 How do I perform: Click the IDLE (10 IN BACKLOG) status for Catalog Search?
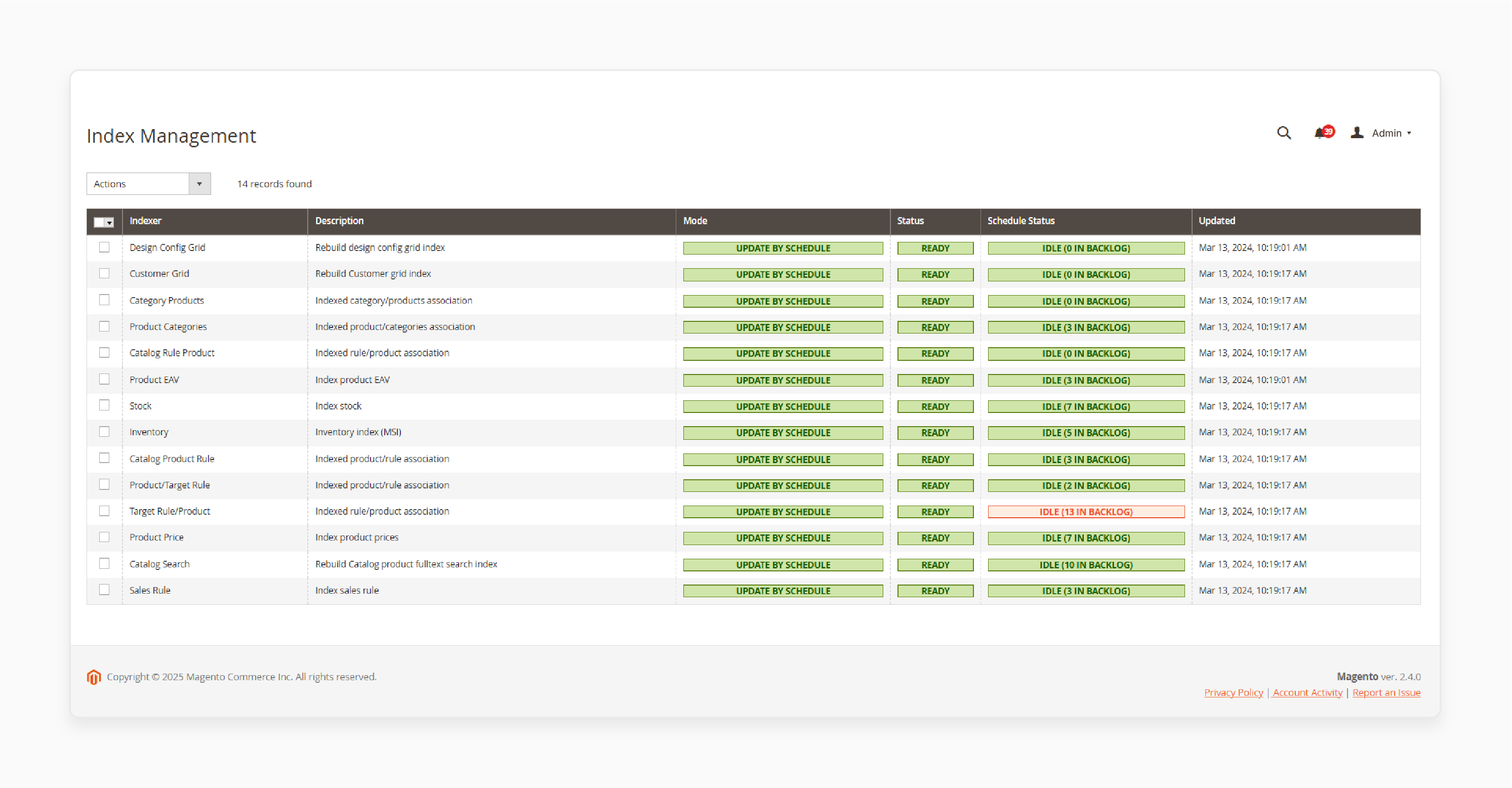1085,564
